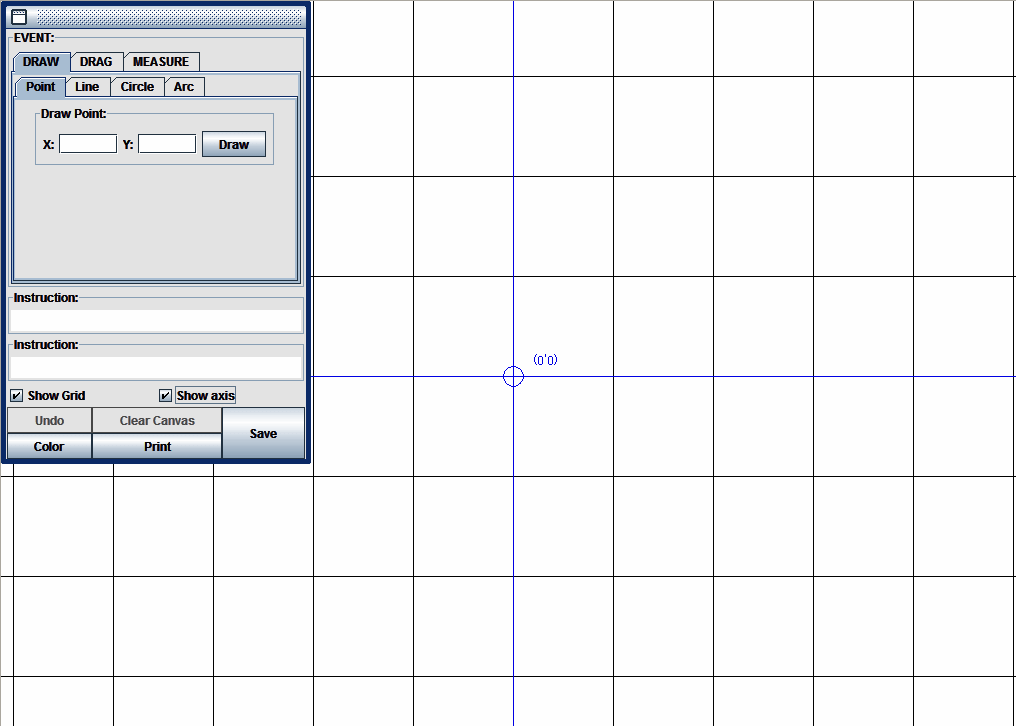This screenshot has width=1016, height=726.
Task: Click the Undo button
Action: [x=49, y=421]
